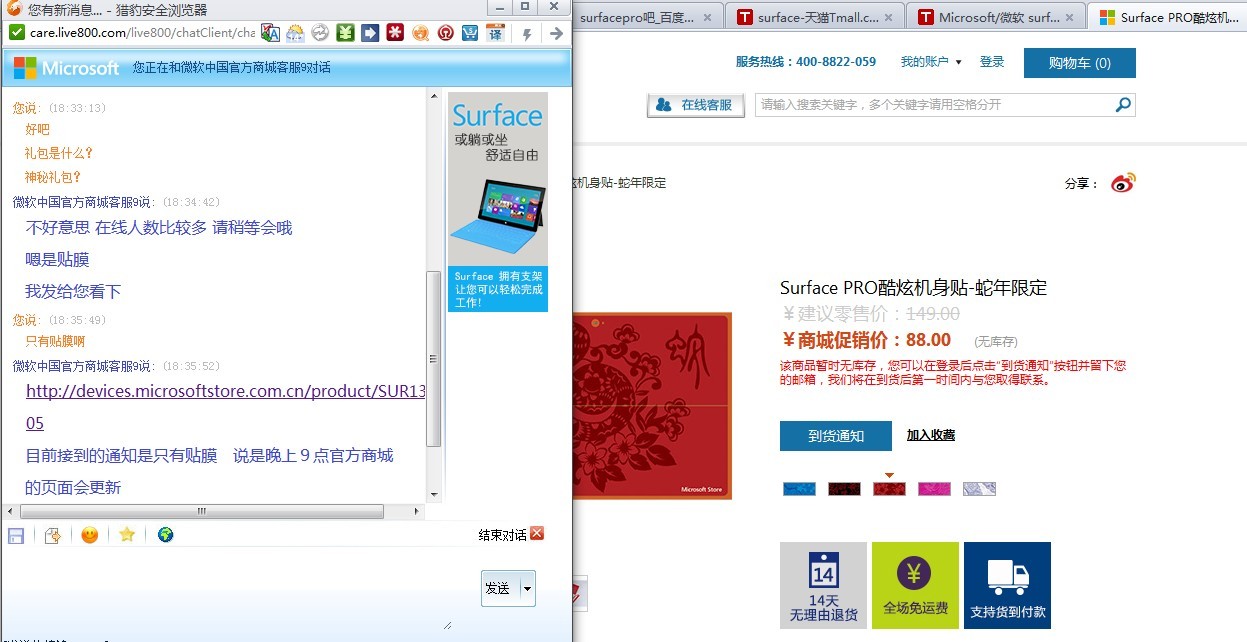Click the chat vertical scrollbar thumb
This screenshot has height=642, width=1247.
(x=433, y=358)
